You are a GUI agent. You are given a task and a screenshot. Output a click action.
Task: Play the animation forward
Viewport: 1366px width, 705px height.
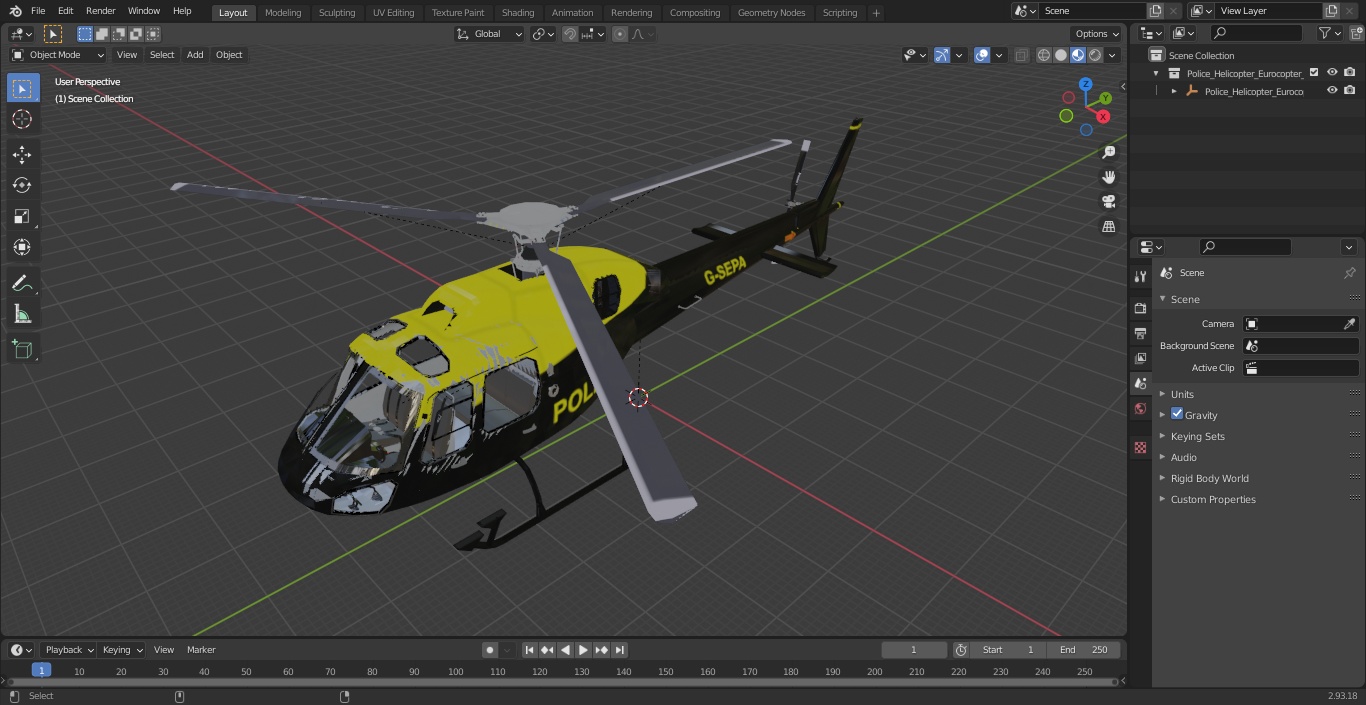[583, 650]
